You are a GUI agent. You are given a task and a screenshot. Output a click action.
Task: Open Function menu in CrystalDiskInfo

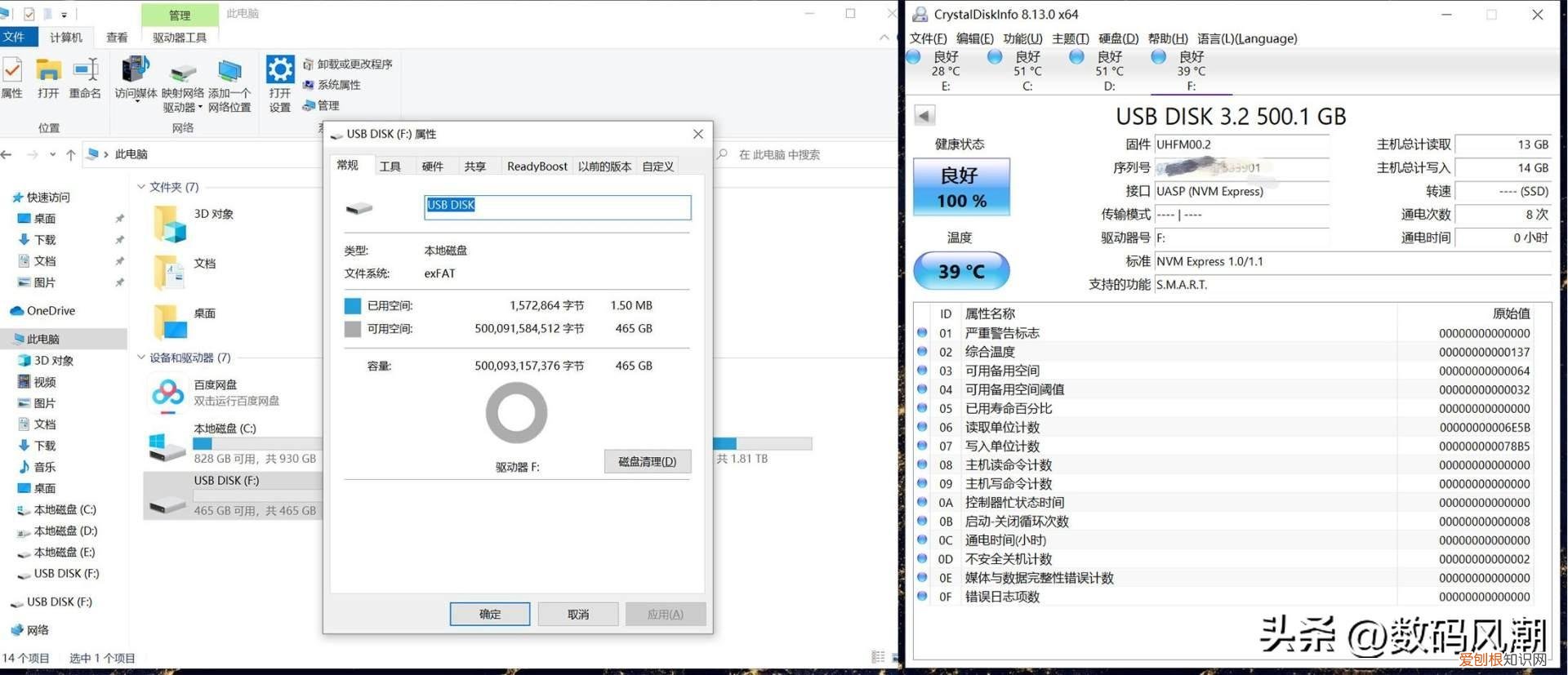[1022, 38]
